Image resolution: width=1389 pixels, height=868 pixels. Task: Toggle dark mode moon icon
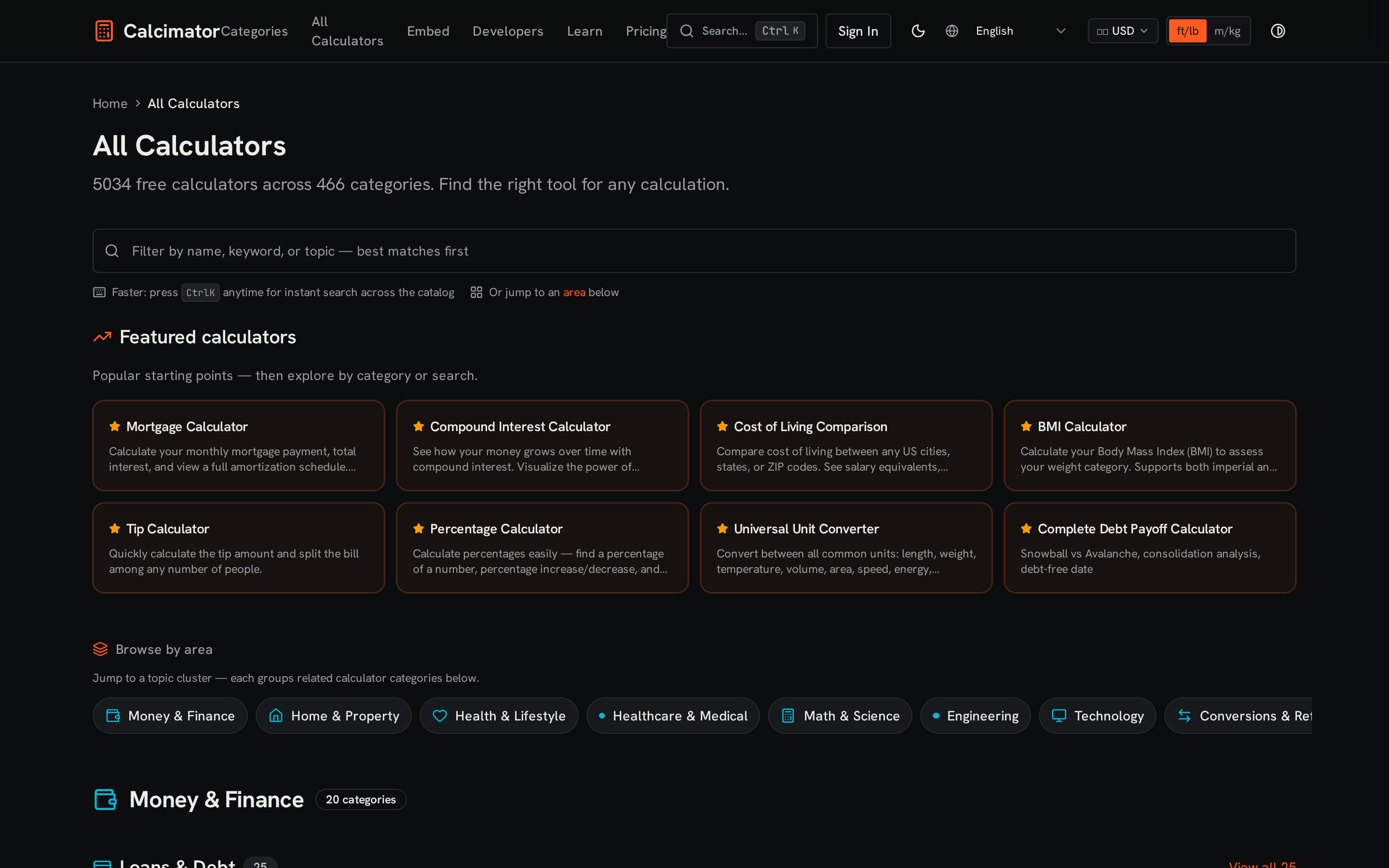pos(918,31)
